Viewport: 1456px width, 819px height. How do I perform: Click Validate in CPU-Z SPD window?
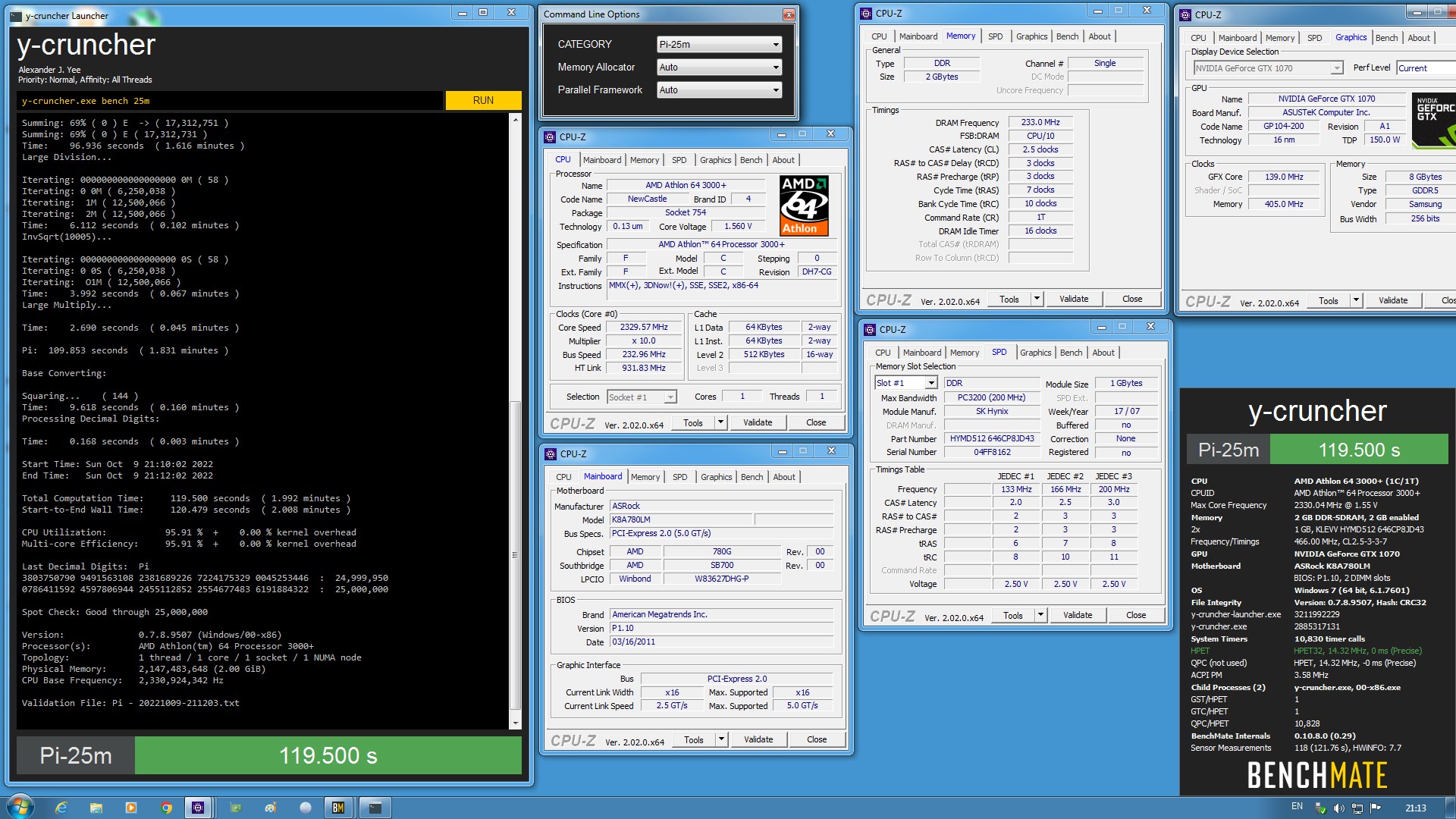tap(1078, 615)
